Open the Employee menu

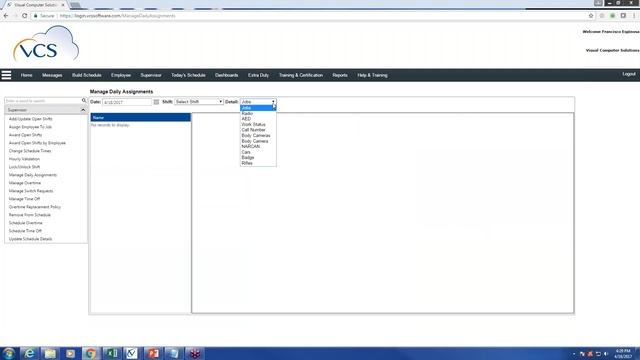pos(121,75)
